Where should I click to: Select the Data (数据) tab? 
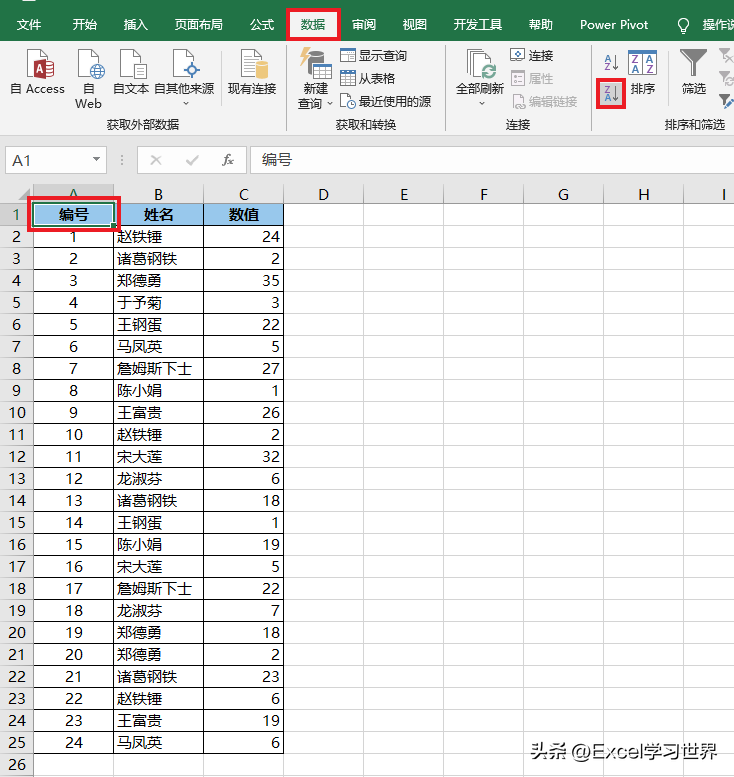pyautogui.click(x=313, y=25)
